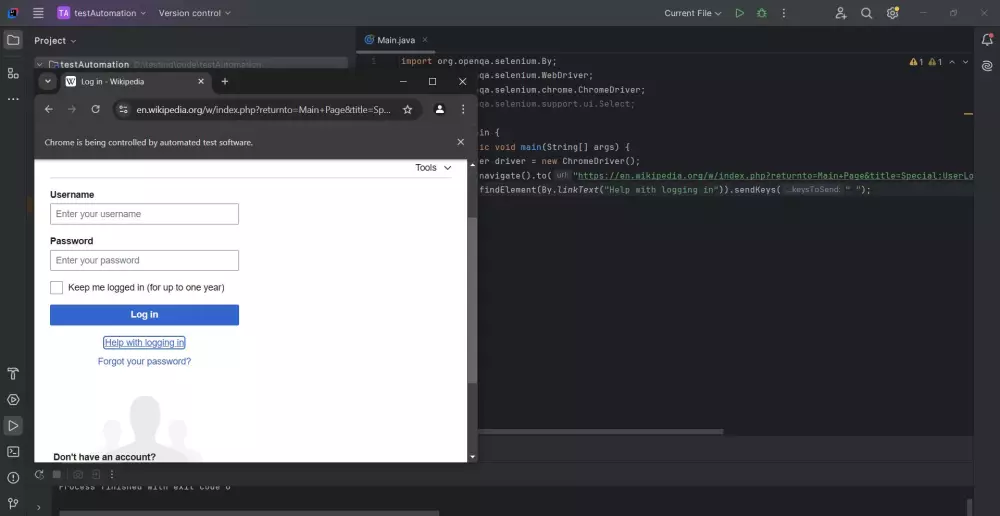Go back in the Chrome window

click(x=48, y=109)
